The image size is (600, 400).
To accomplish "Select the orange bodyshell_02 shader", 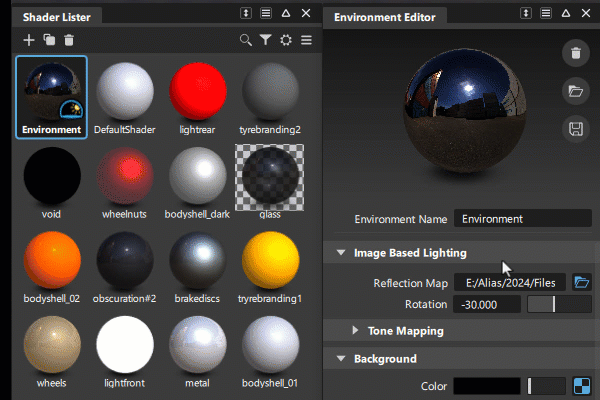I will pyautogui.click(x=52, y=260).
